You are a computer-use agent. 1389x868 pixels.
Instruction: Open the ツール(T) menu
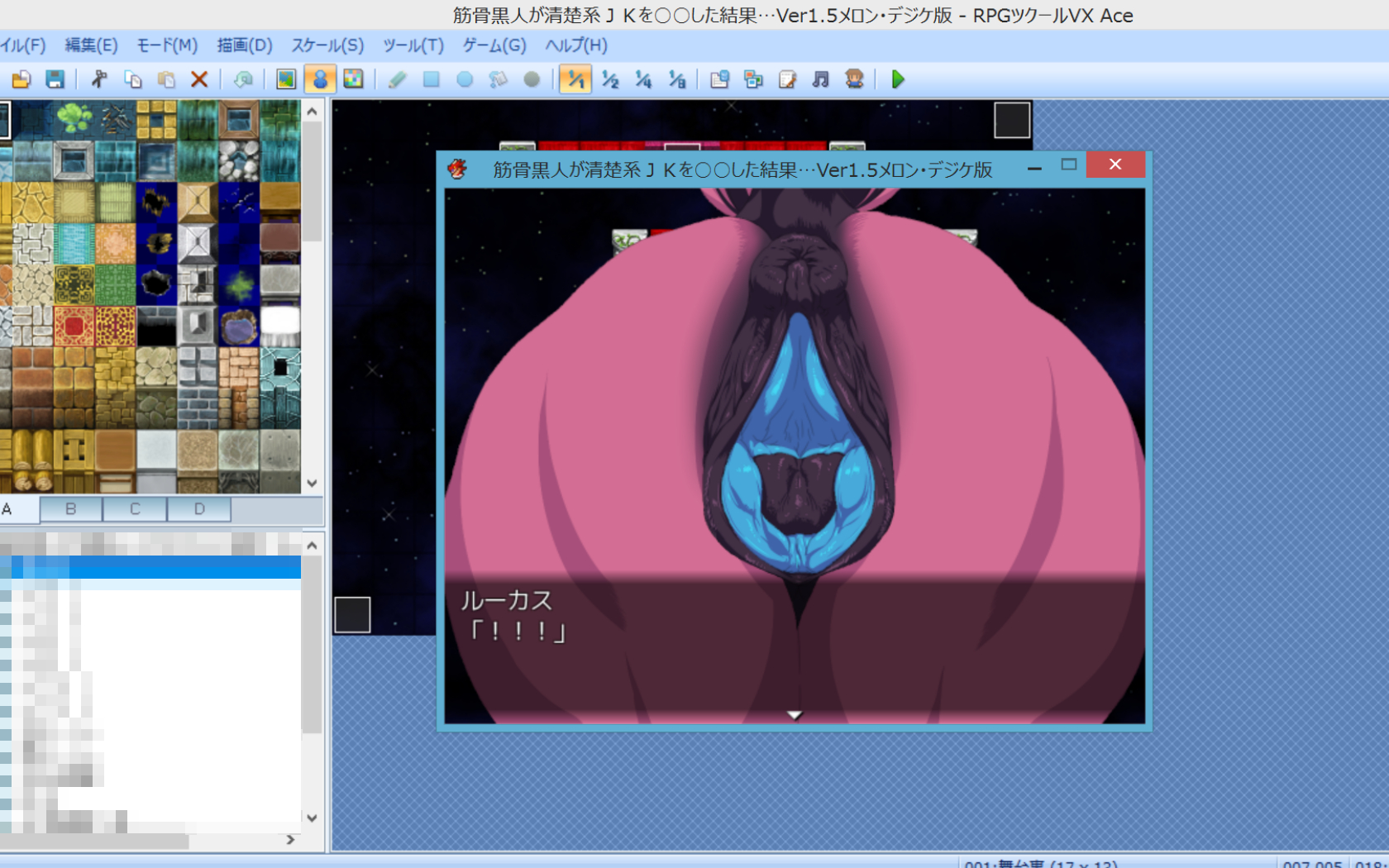click(x=413, y=45)
